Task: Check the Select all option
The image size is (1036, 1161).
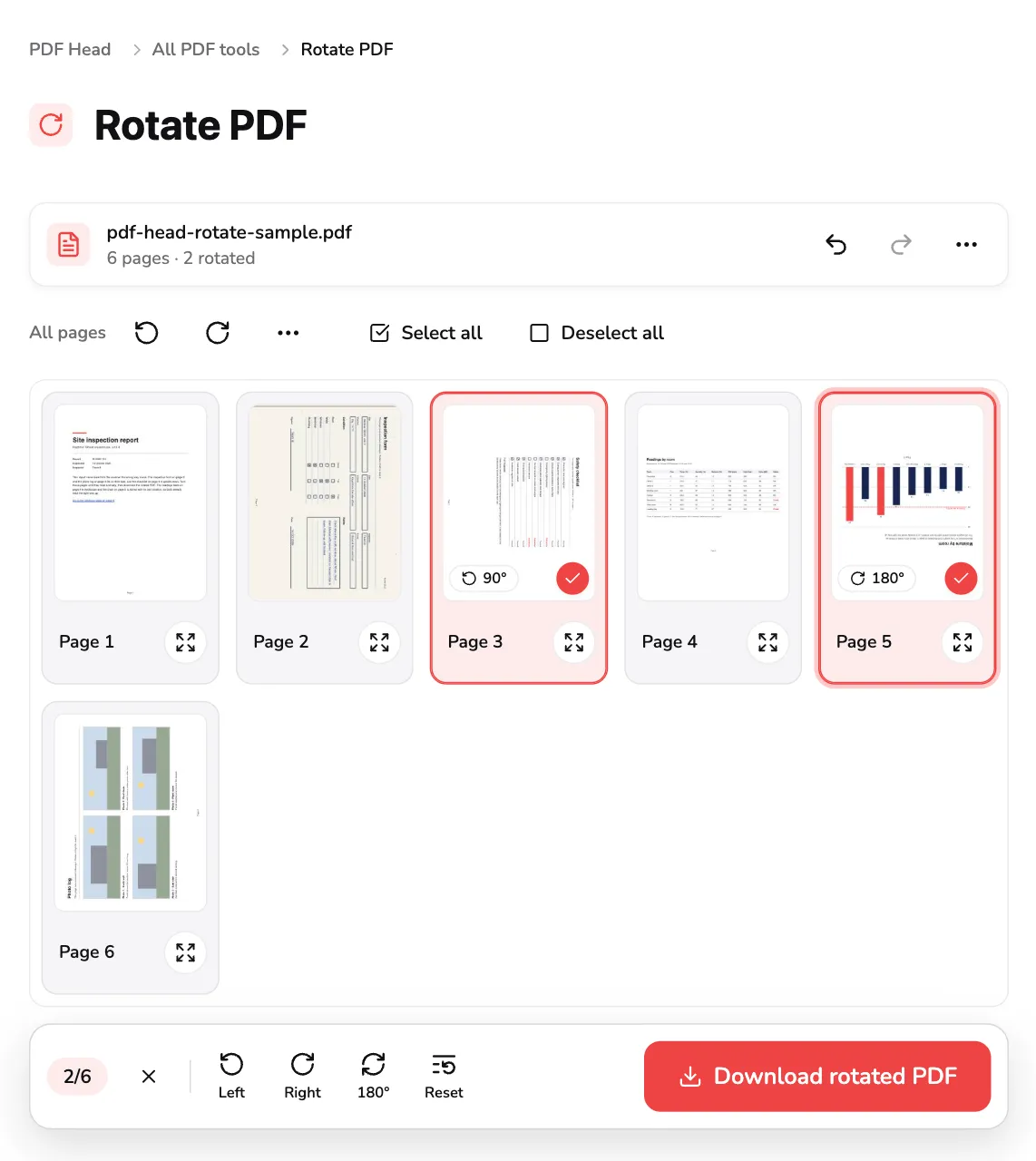Action: click(x=426, y=333)
